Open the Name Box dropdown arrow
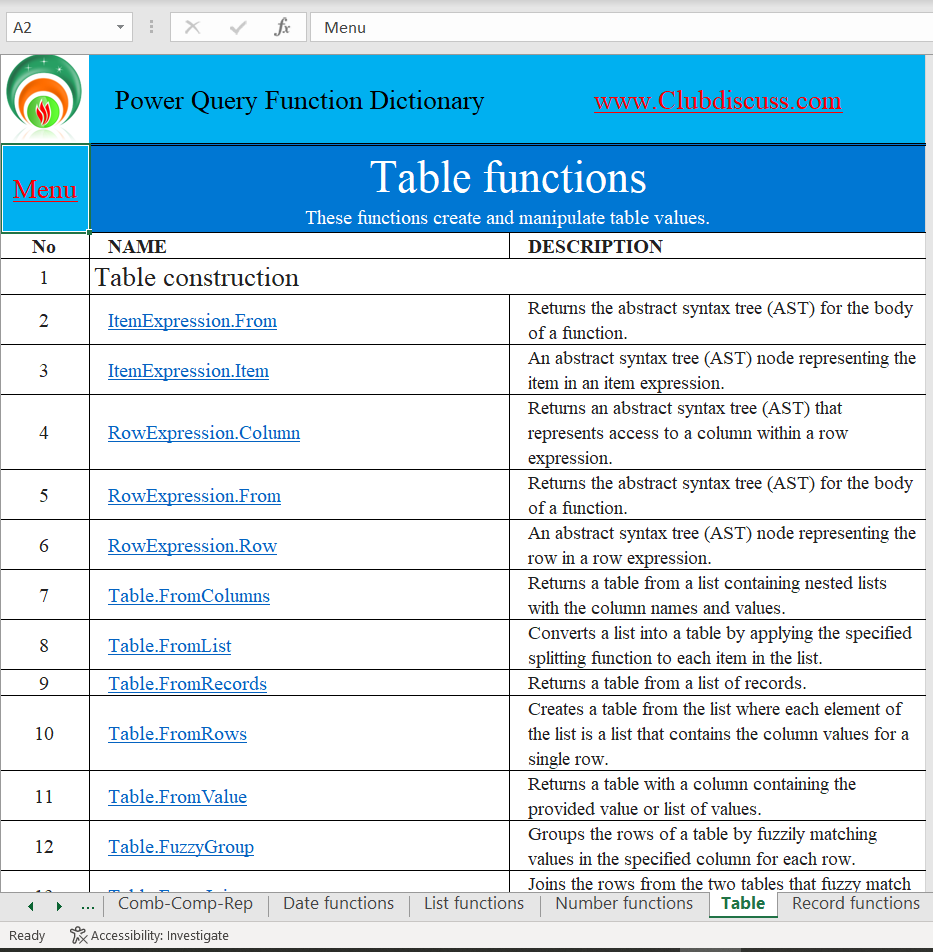 (x=120, y=27)
